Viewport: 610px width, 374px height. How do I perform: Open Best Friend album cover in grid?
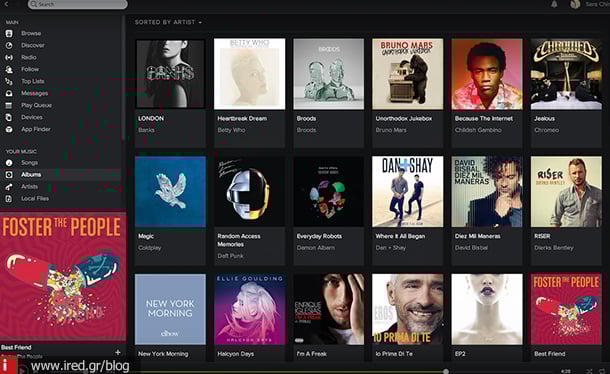pos(566,309)
